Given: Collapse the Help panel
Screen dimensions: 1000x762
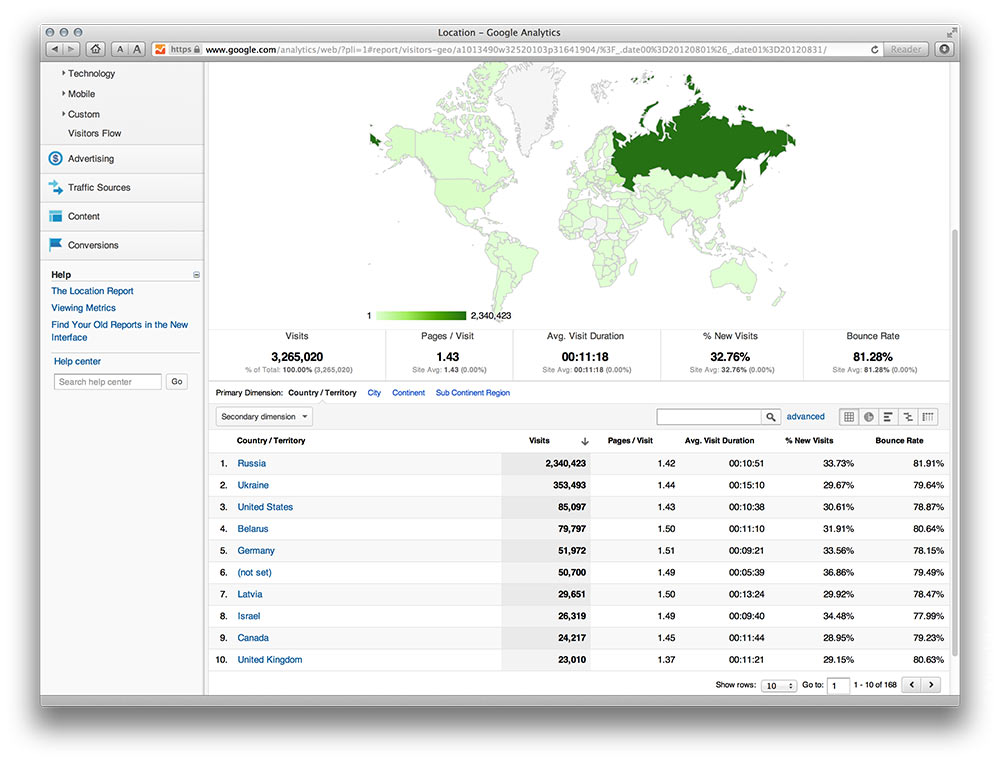Looking at the screenshot, I should click(x=196, y=275).
